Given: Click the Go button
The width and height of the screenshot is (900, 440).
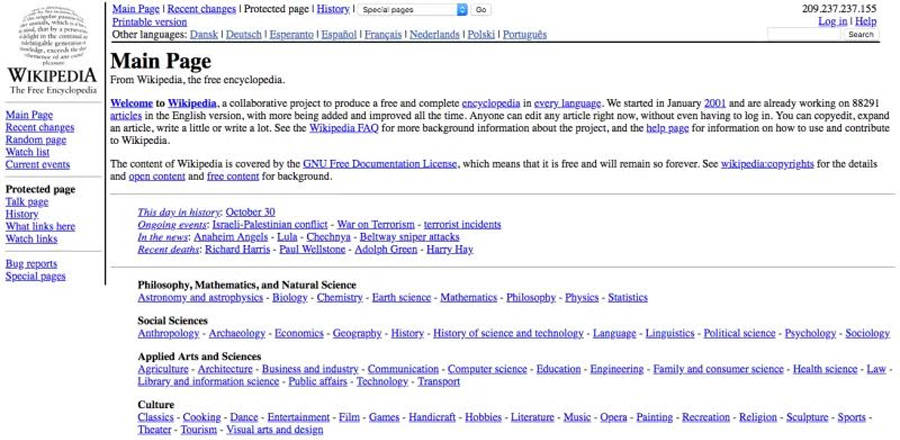Looking at the screenshot, I should (x=481, y=10).
